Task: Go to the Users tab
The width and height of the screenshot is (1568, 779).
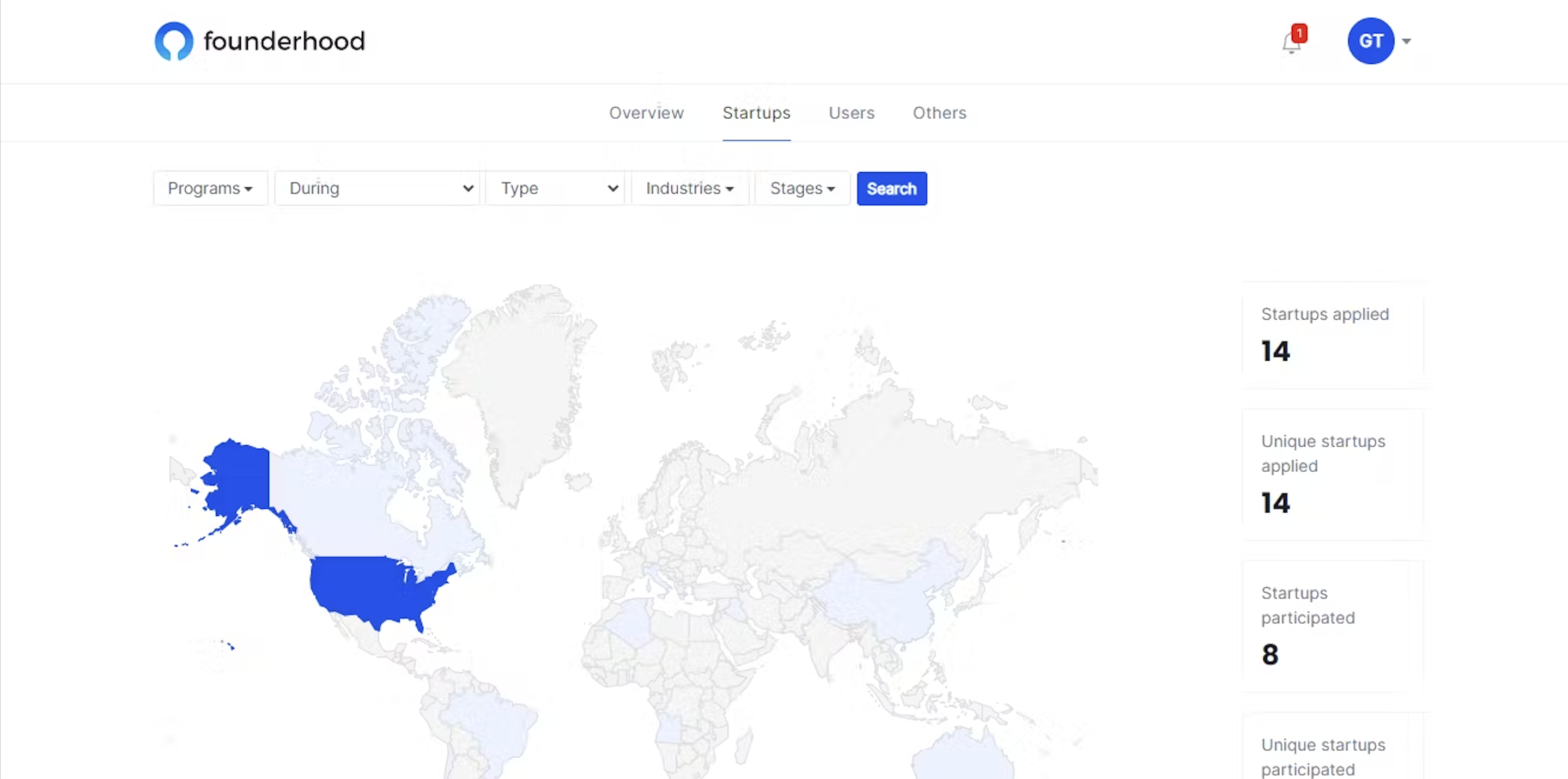Action: (851, 113)
